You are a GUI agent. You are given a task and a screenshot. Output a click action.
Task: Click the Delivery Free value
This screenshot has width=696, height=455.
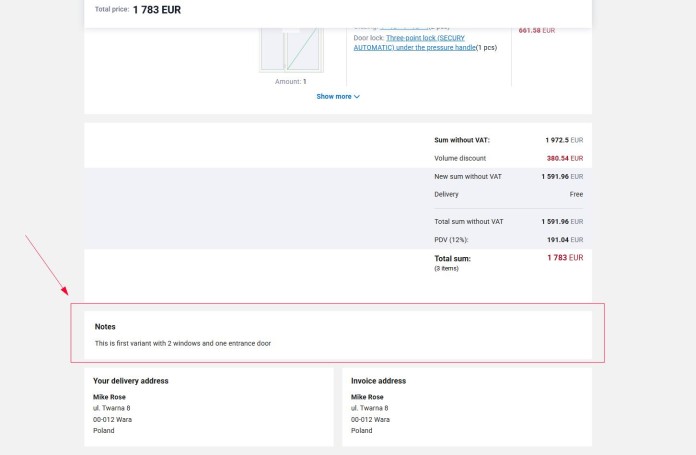tap(576, 194)
